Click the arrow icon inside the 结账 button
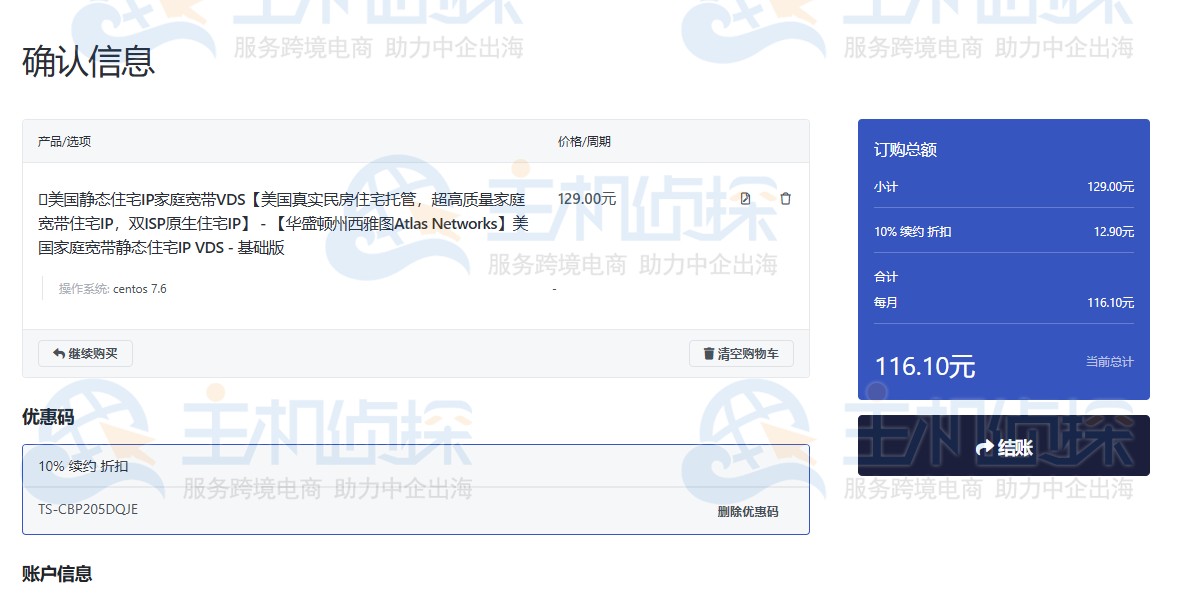The image size is (1190, 598). 982,446
